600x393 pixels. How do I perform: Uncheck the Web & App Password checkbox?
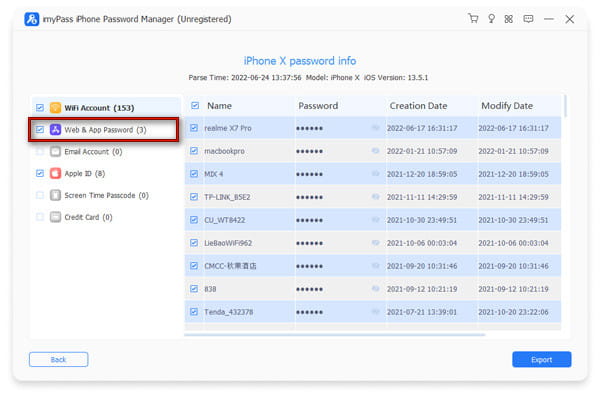point(40,130)
